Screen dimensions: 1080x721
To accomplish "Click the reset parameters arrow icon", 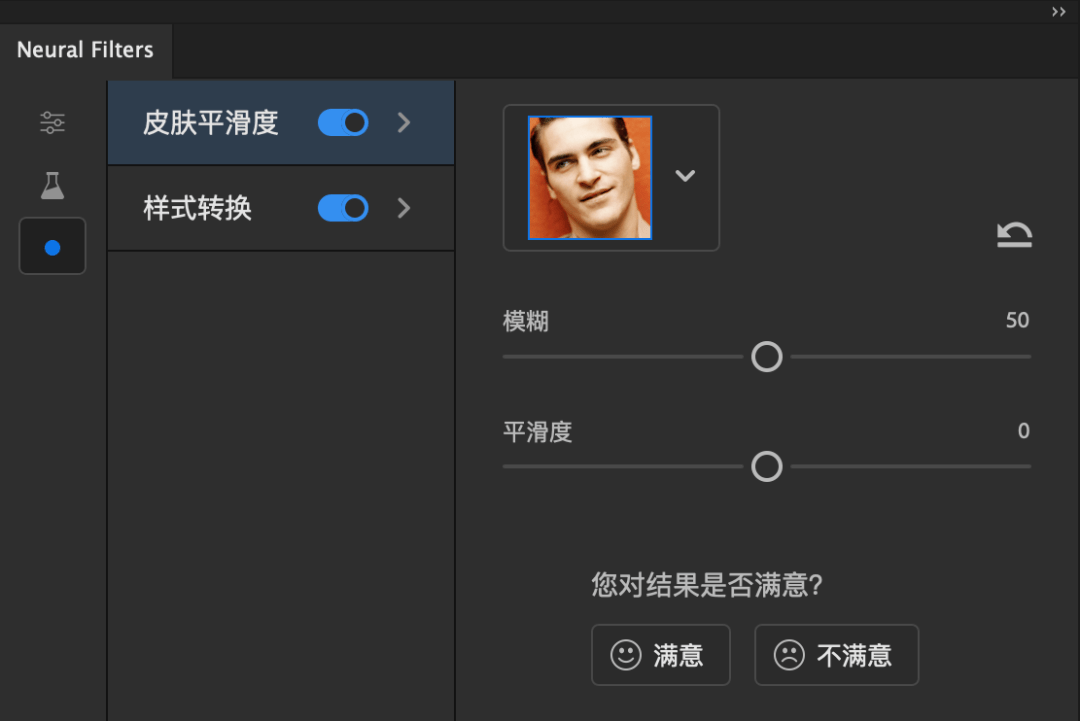I will pyautogui.click(x=1015, y=235).
